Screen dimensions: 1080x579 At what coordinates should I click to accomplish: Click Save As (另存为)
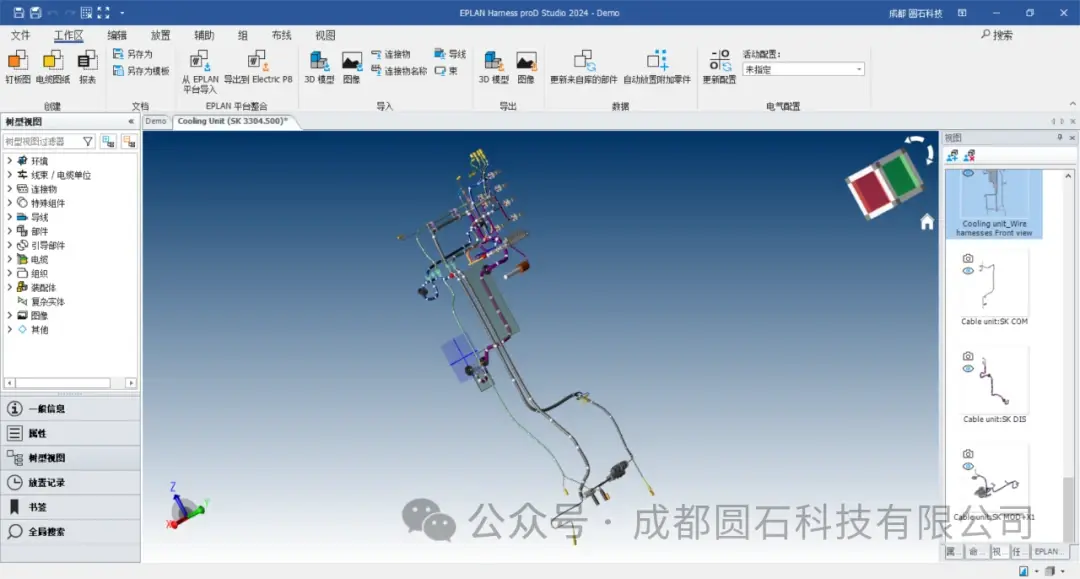click(x=133, y=54)
